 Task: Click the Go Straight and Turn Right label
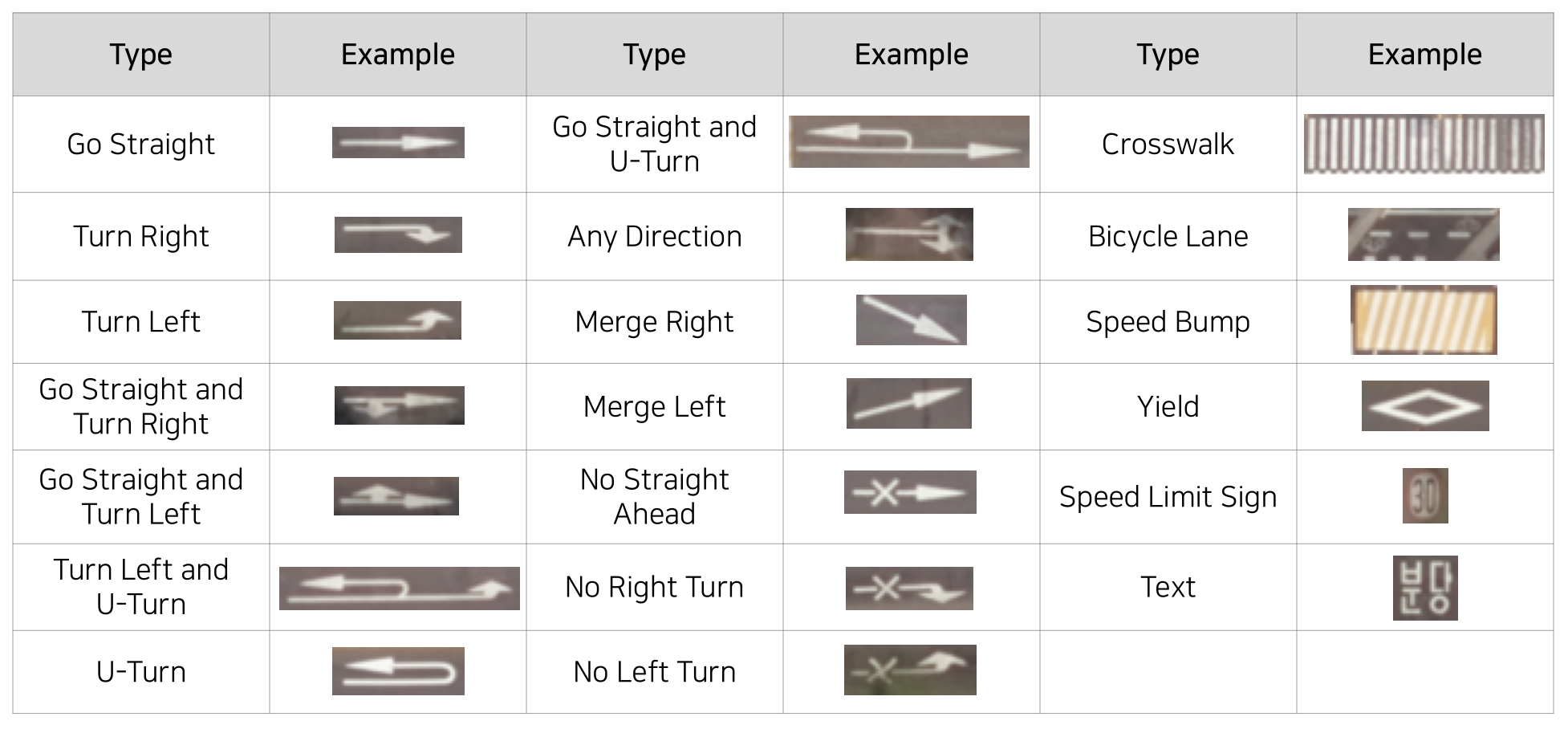(141, 406)
